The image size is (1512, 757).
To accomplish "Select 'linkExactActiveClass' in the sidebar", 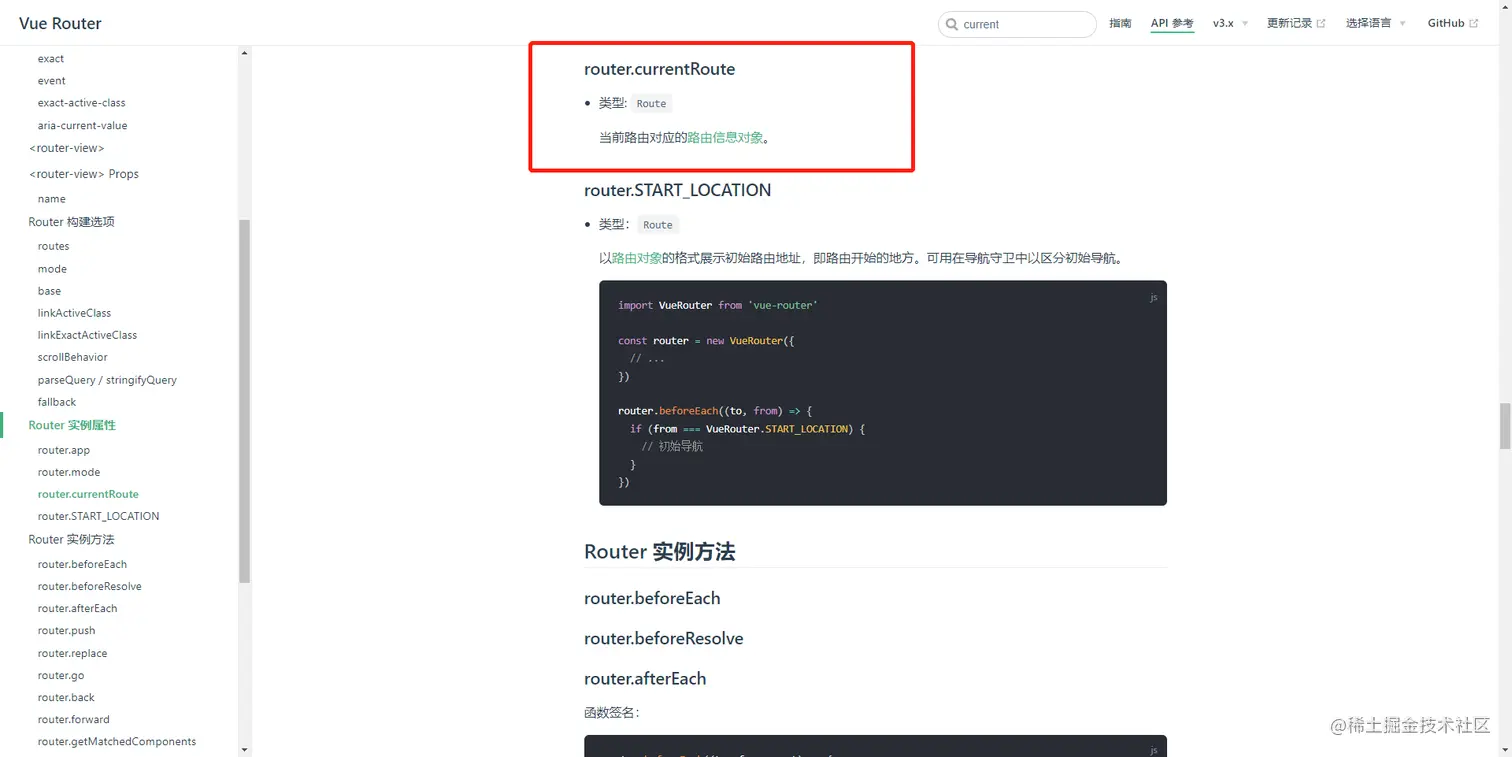I will click(88, 335).
